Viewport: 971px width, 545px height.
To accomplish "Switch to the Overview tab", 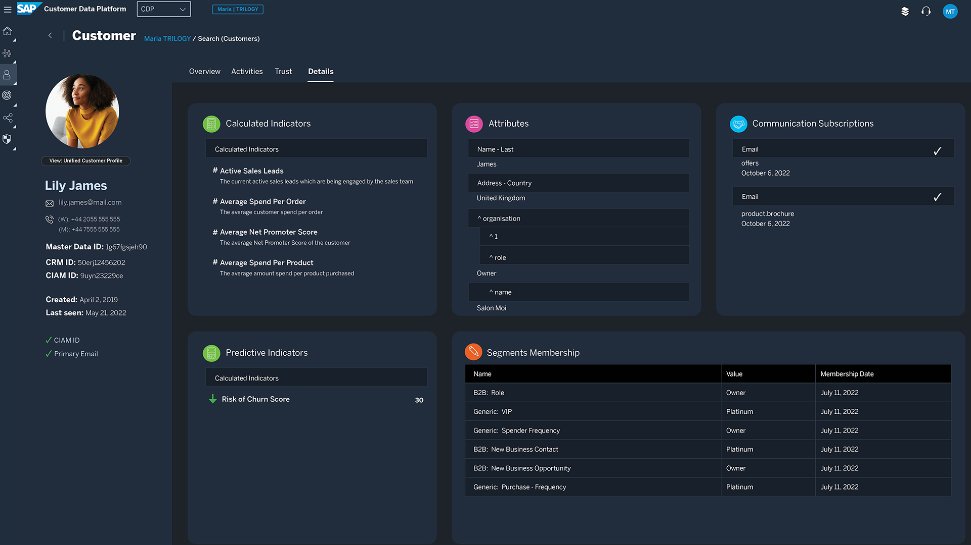I will [204, 72].
